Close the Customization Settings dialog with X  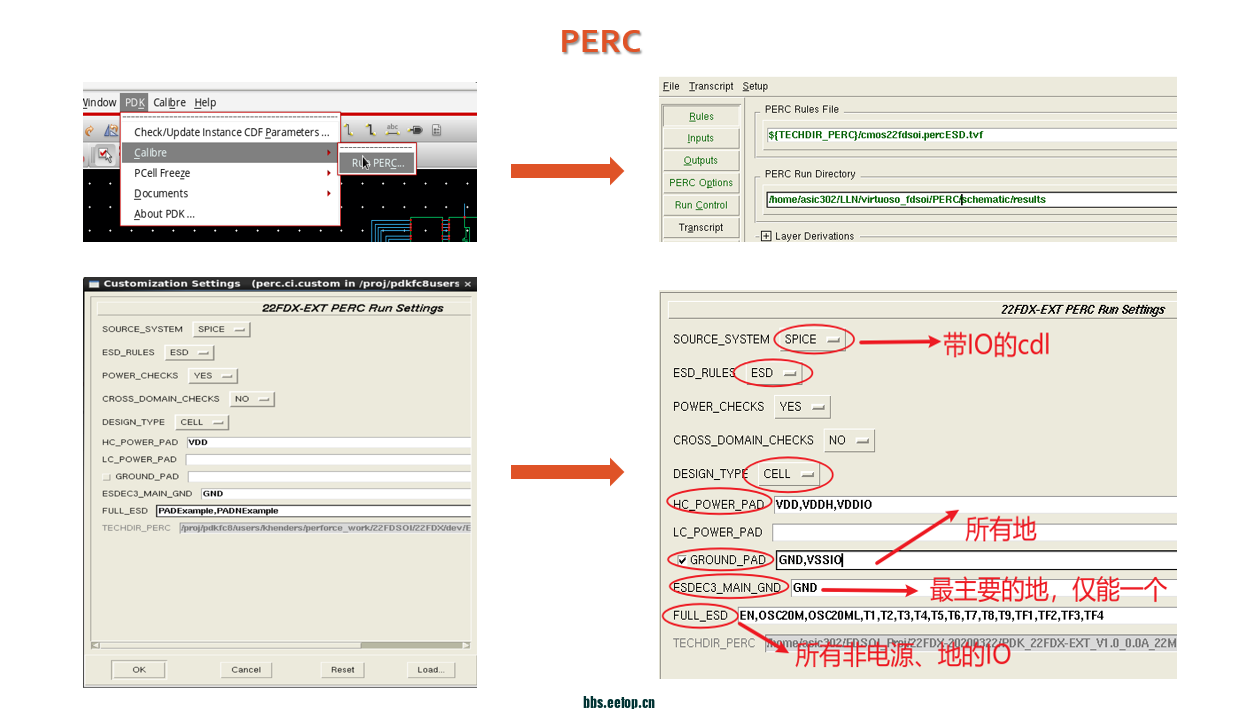click(x=467, y=284)
